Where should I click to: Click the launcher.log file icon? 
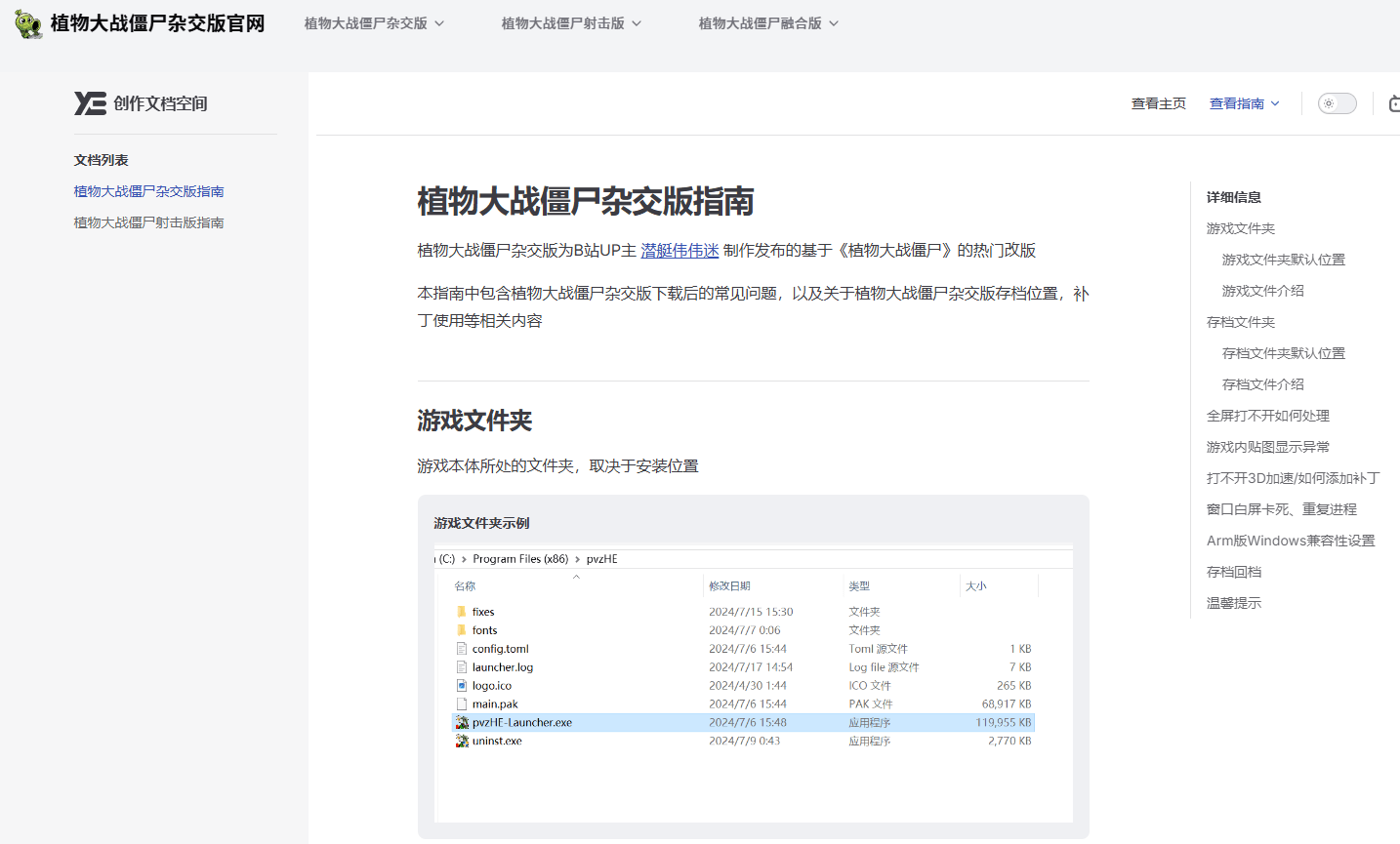tap(463, 666)
